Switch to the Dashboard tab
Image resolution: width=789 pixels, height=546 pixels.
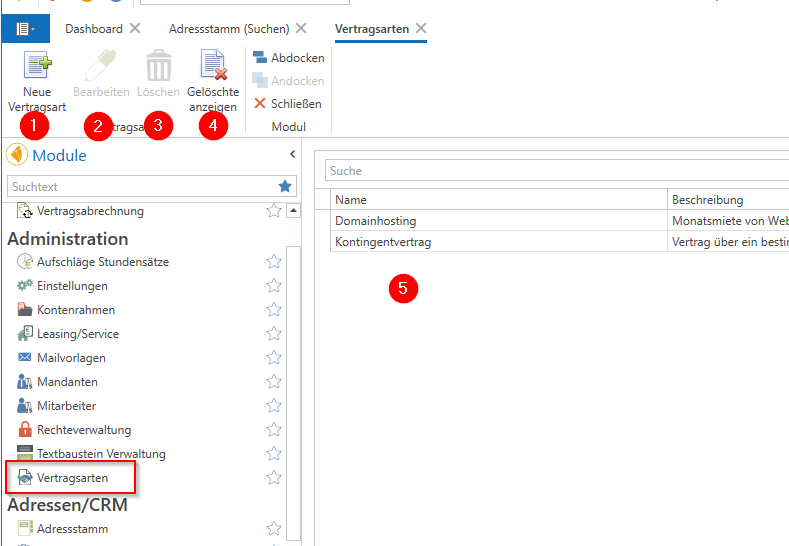[x=94, y=29]
